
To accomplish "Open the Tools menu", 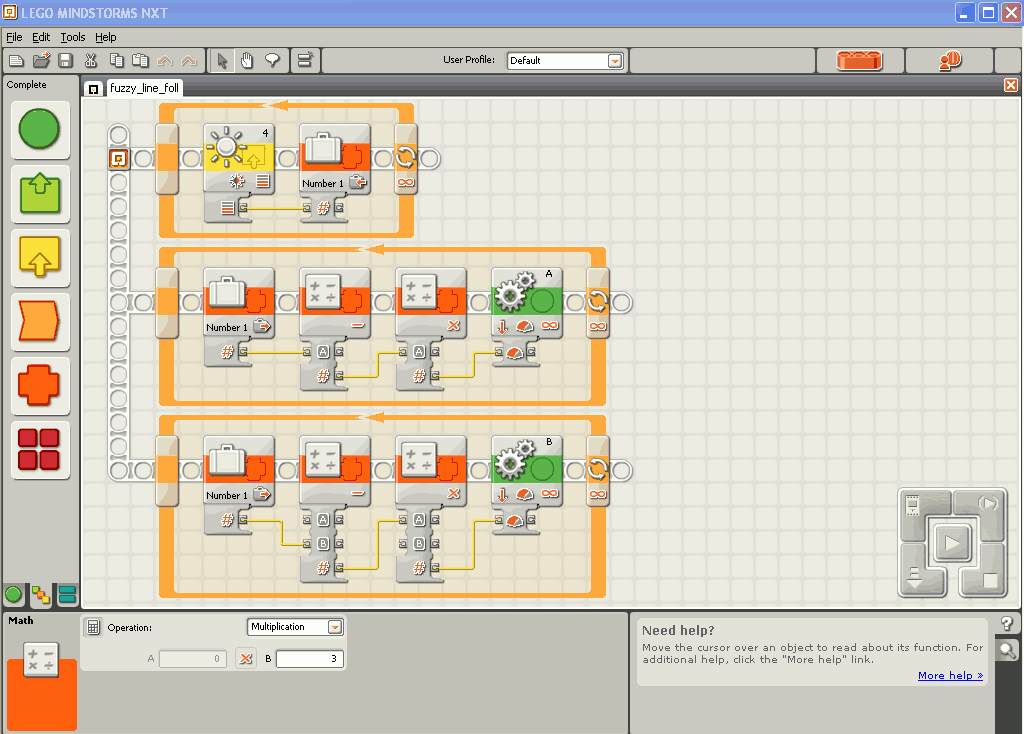I will (x=72, y=37).
